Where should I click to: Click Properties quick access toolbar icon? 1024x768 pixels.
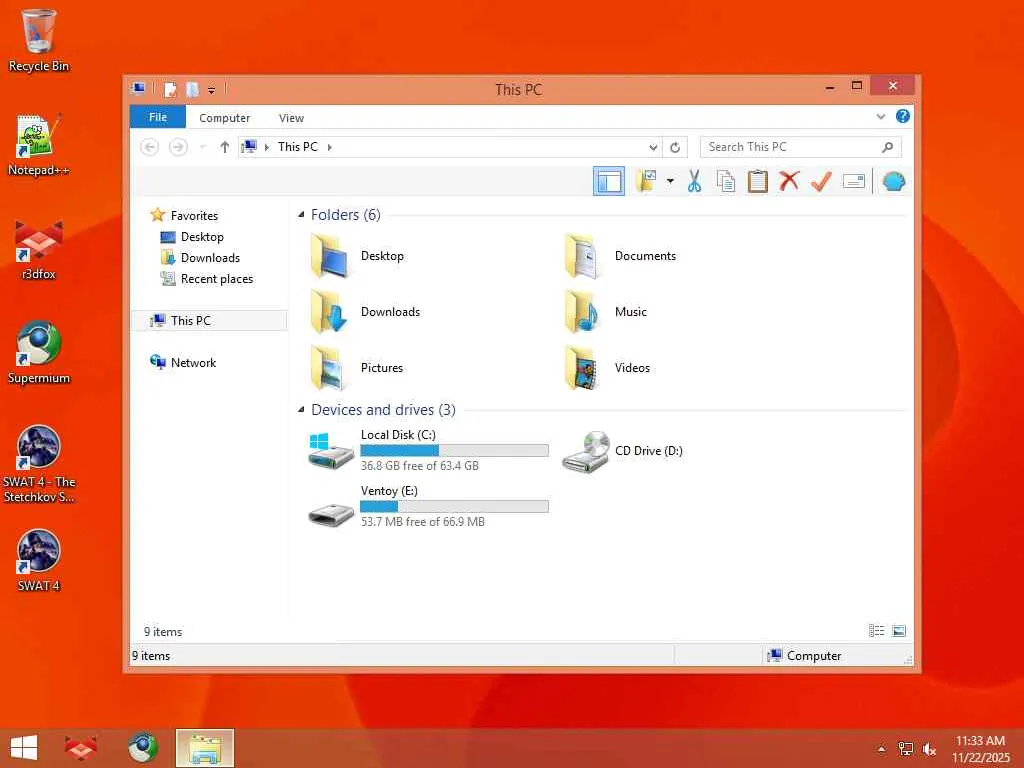pyautogui.click(x=170, y=89)
